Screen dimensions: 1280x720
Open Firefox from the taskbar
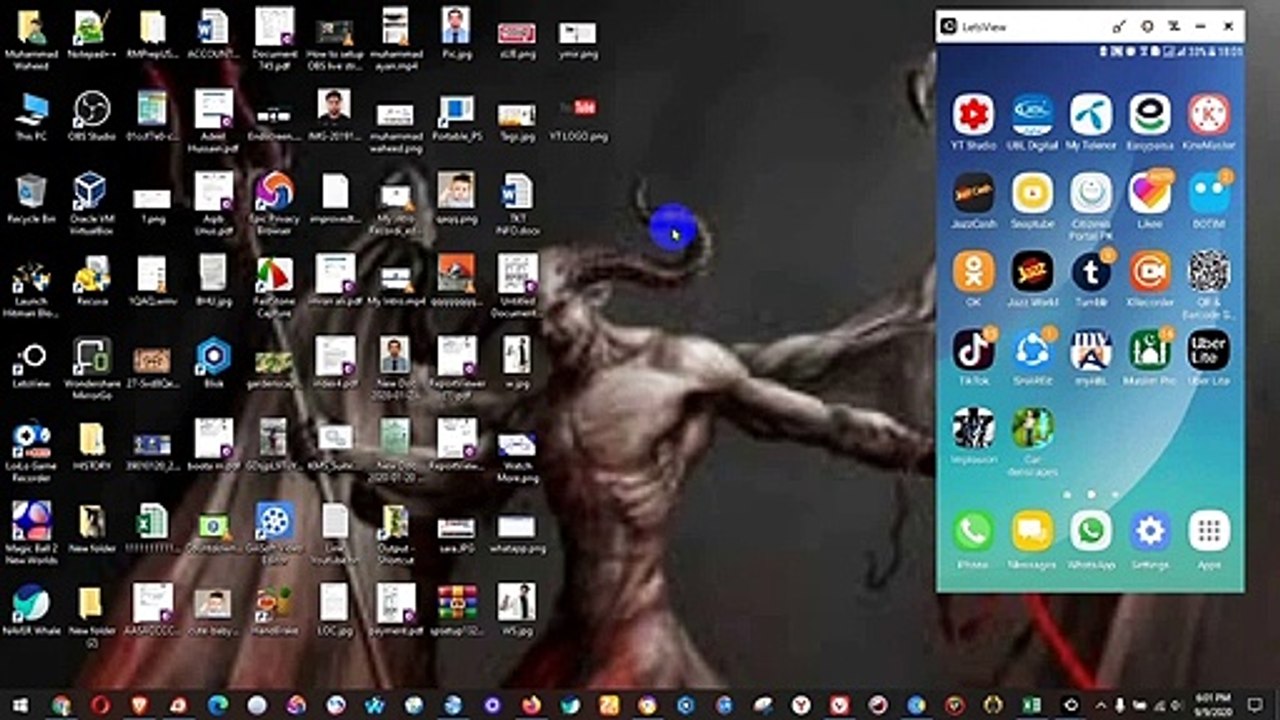point(531,705)
